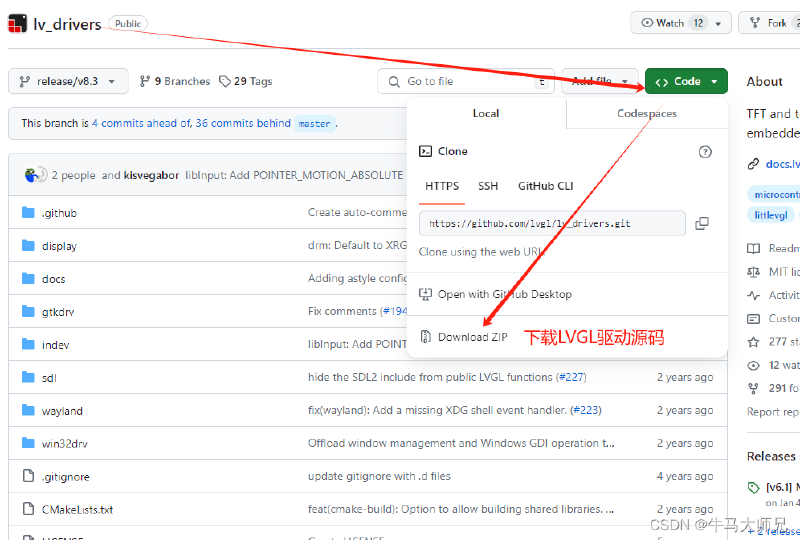Open the docs.lv website link

tap(782, 164)
